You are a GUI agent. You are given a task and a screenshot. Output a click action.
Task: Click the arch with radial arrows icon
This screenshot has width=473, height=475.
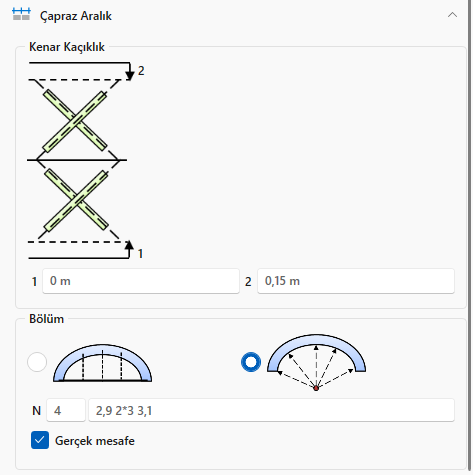click(316, 362)
